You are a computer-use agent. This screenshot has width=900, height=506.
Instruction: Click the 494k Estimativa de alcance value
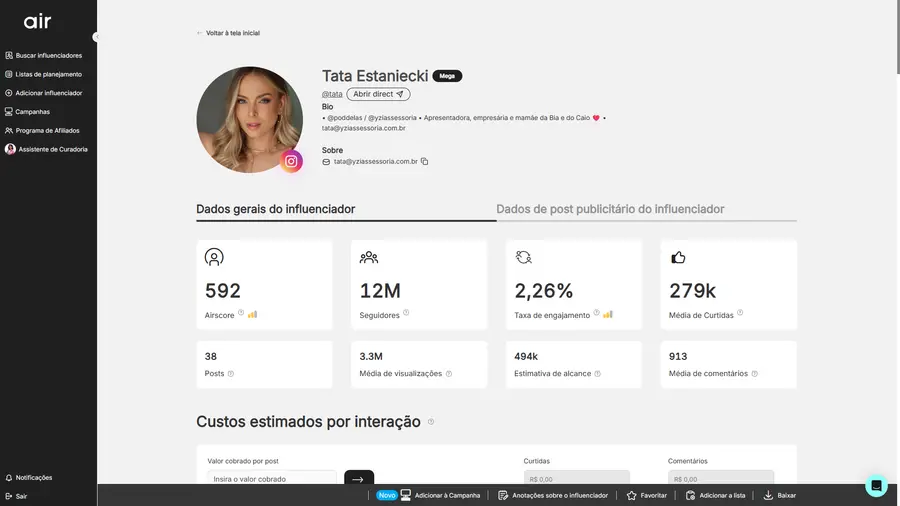pyautogui.click(x=526, y=356)
